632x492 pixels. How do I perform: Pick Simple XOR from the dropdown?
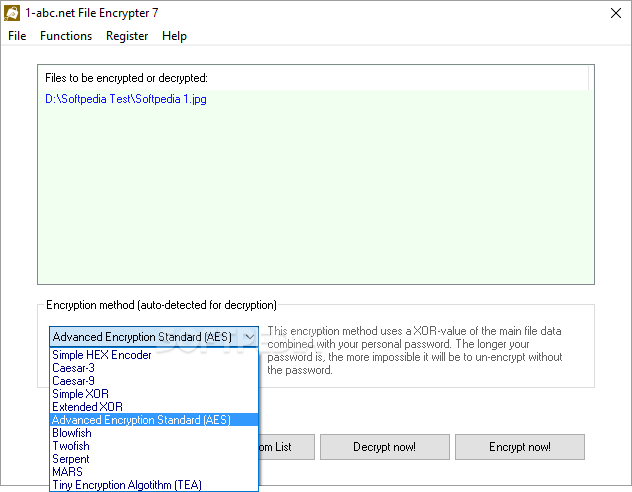(x=154, y=394)
